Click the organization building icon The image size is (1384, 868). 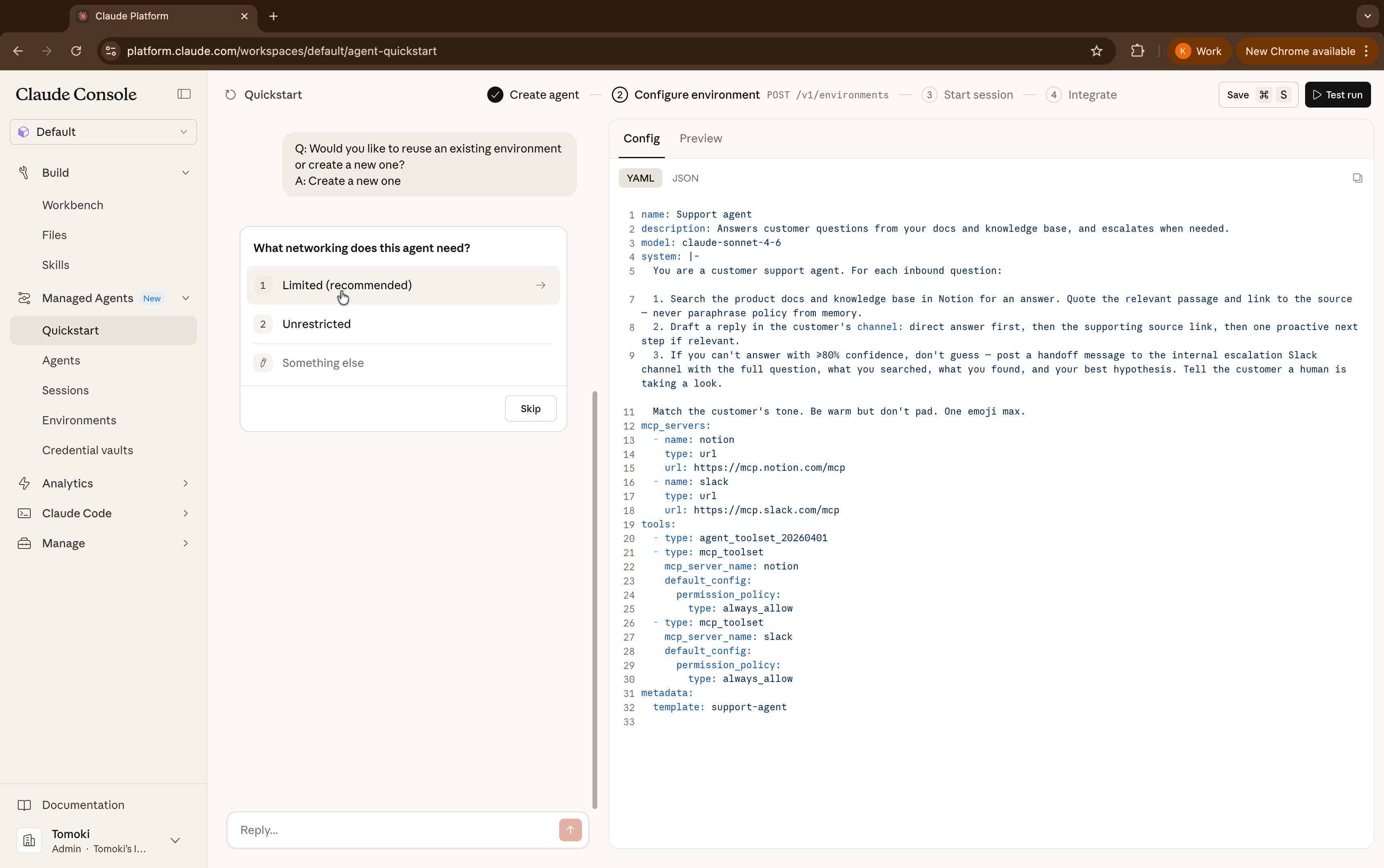pos(29,840)
